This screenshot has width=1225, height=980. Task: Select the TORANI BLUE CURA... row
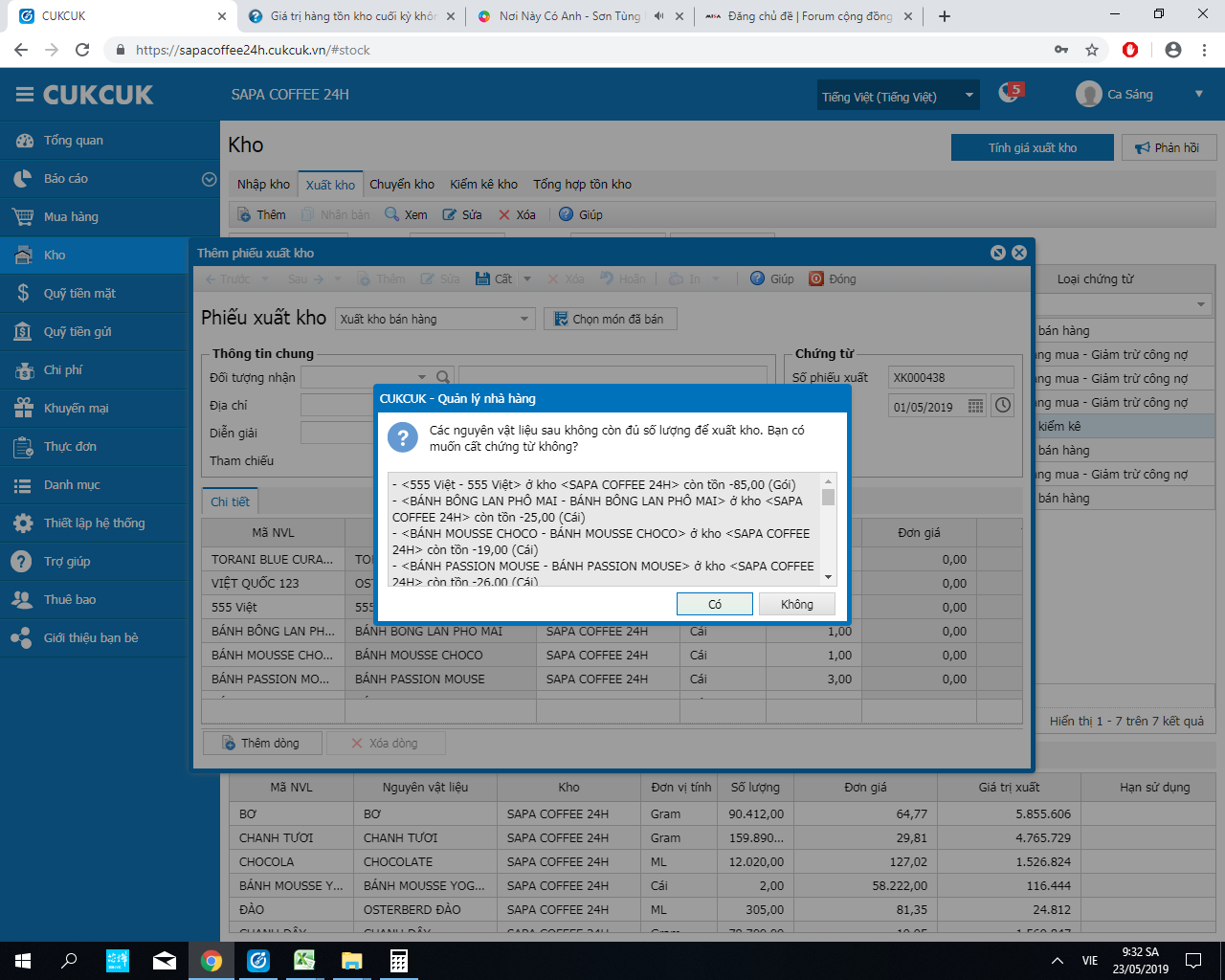tap(612, 560)
